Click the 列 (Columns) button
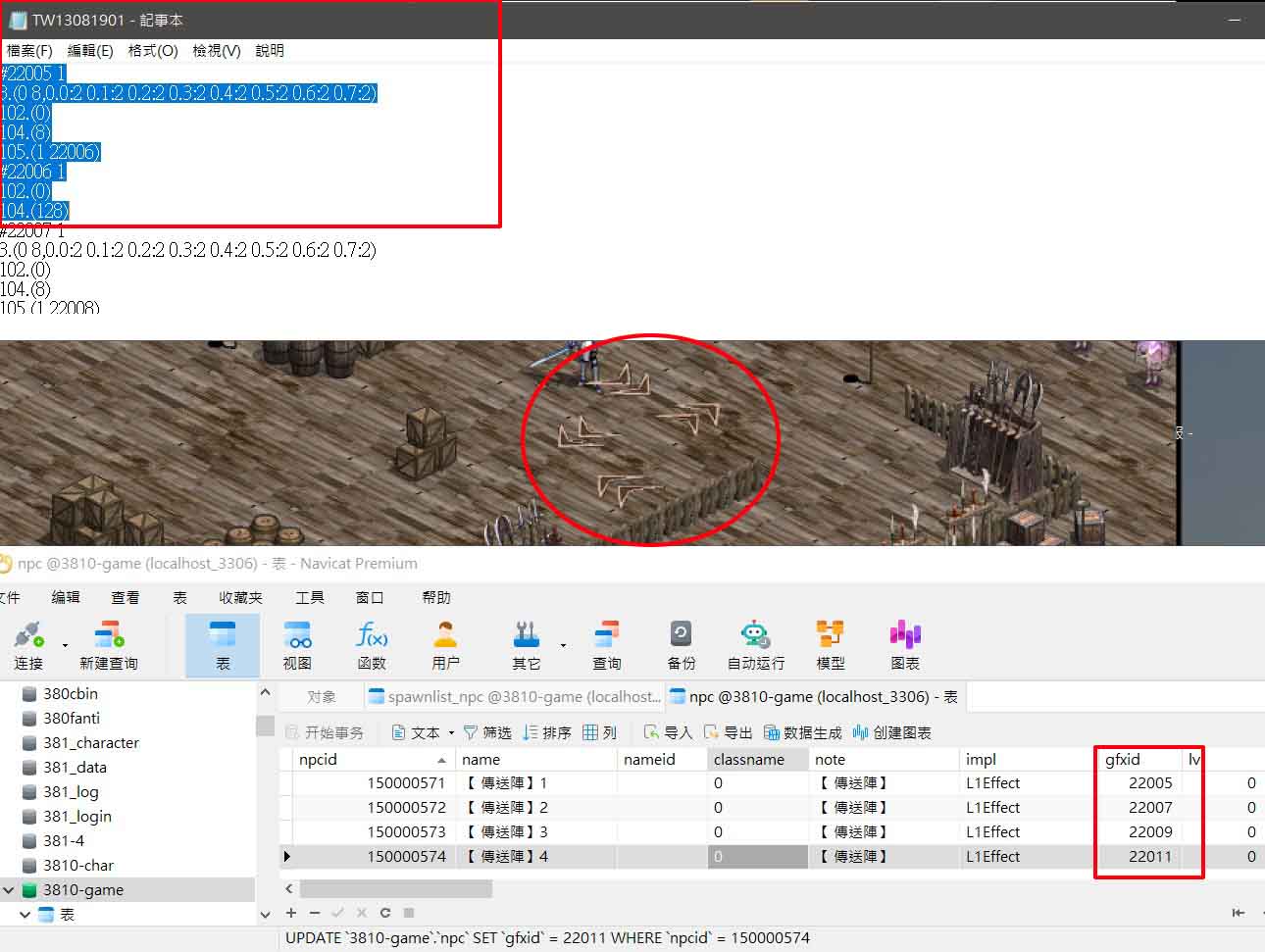The image size is (1265, 952). click(600, 732)
